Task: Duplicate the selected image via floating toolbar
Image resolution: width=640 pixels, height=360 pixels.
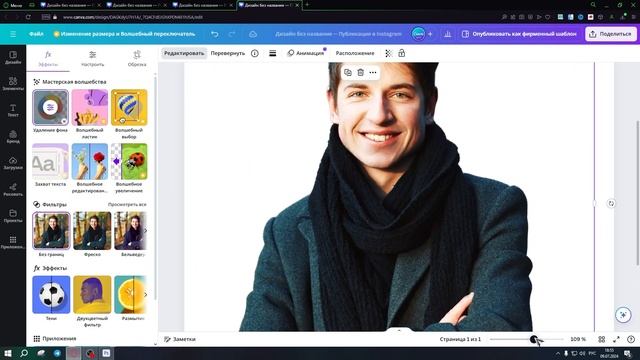Action: click(x=348, y=73)
